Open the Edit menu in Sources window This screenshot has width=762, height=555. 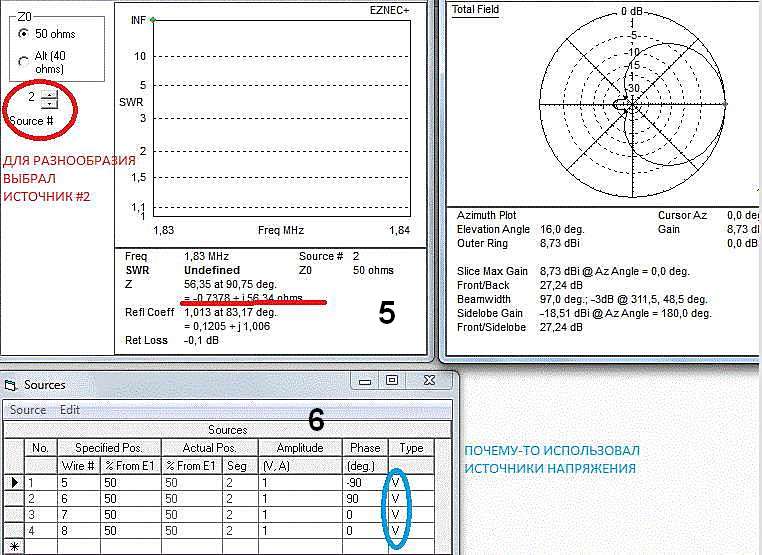click(x=69, y=410)
